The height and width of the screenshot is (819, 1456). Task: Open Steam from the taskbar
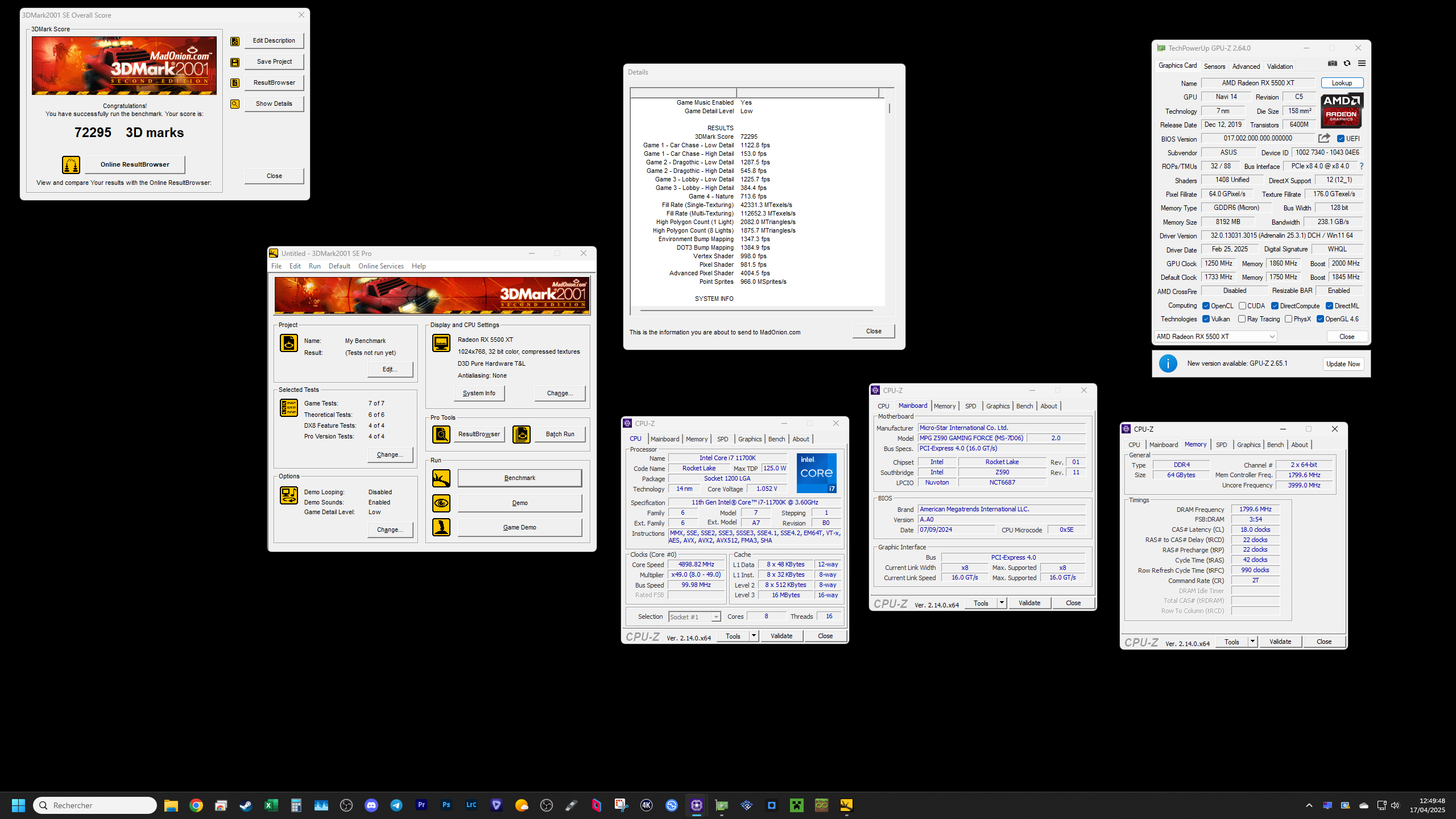point(246,805)
